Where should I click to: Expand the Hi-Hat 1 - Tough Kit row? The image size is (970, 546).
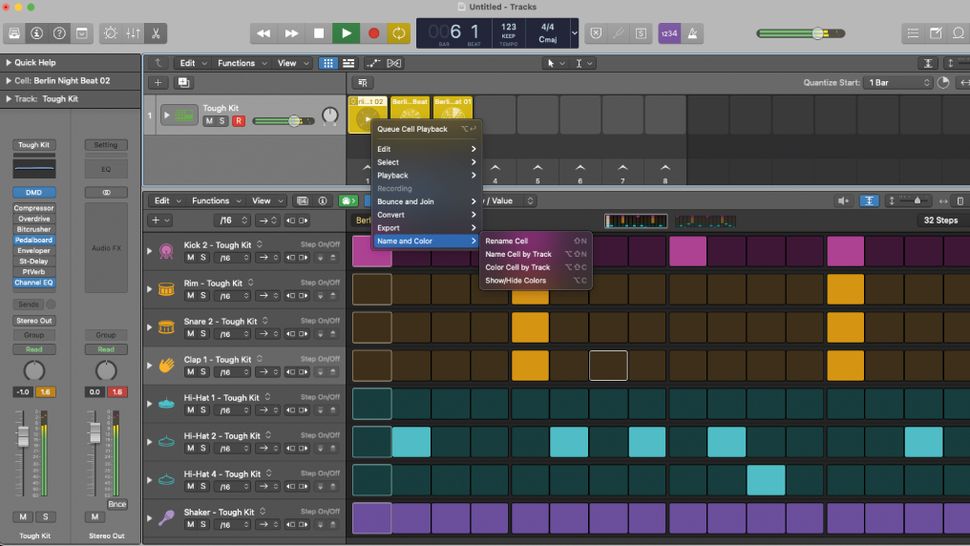(150, 403)
